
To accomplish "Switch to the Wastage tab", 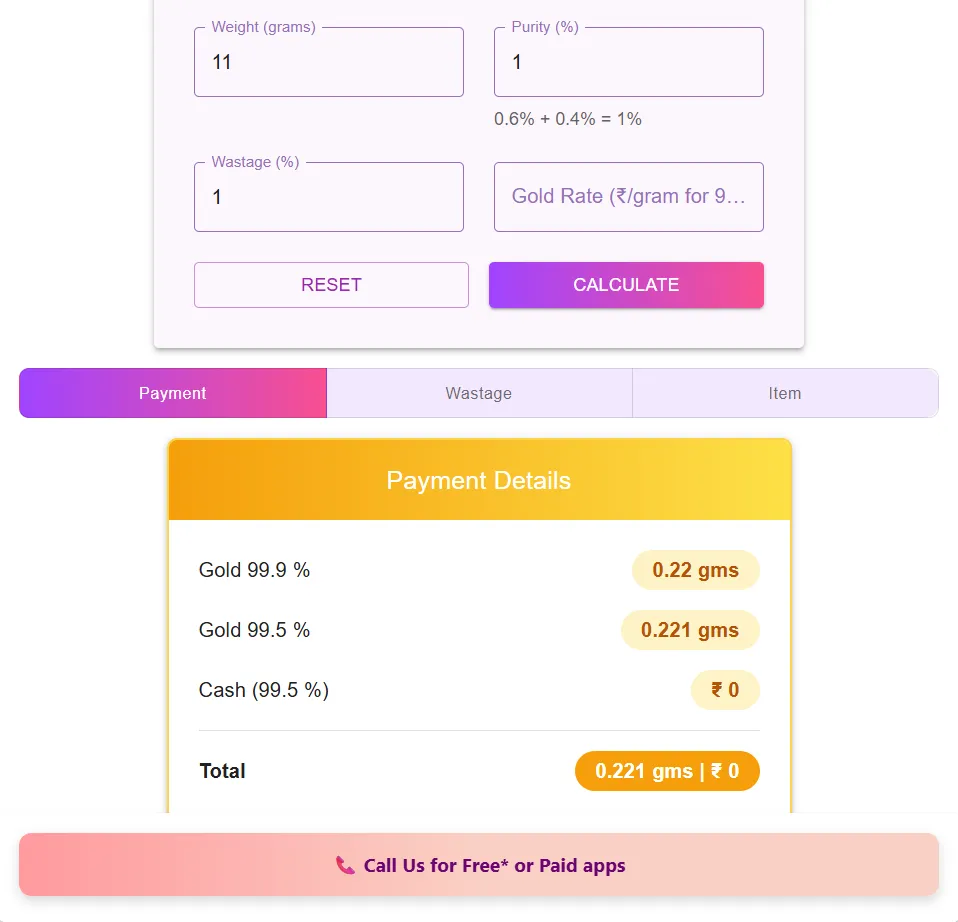I will [x=479, y=393].
